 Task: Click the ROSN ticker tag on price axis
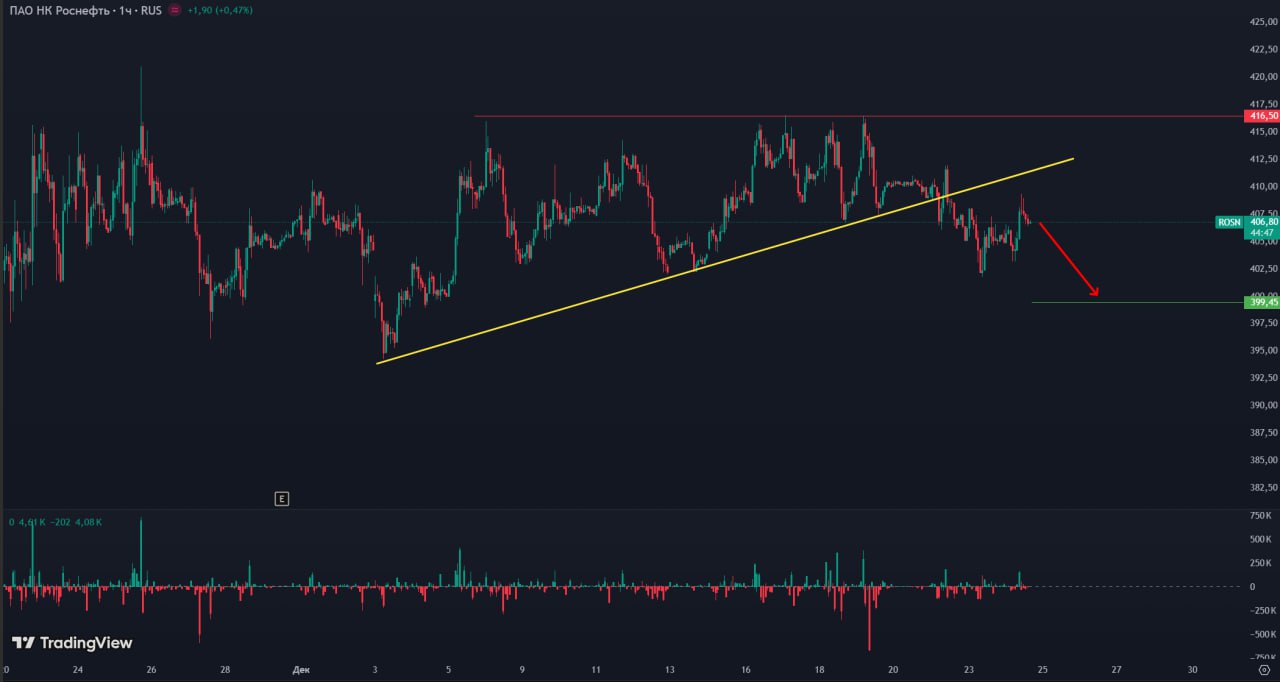1229,222
